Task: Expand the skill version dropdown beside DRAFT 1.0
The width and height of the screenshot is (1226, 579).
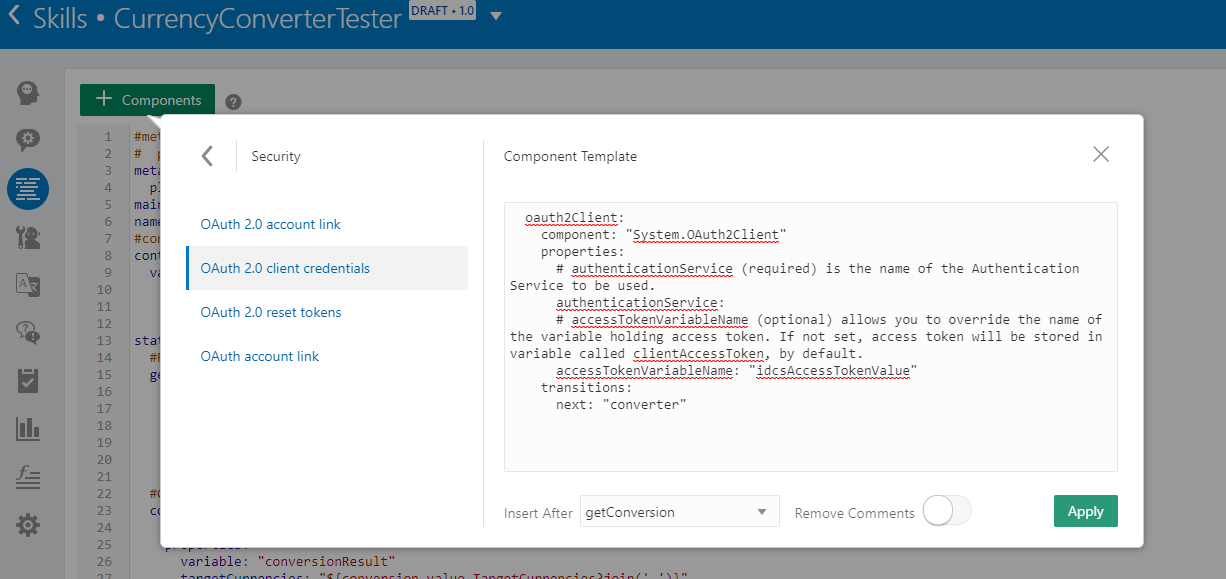Action: tap(495, 16)
